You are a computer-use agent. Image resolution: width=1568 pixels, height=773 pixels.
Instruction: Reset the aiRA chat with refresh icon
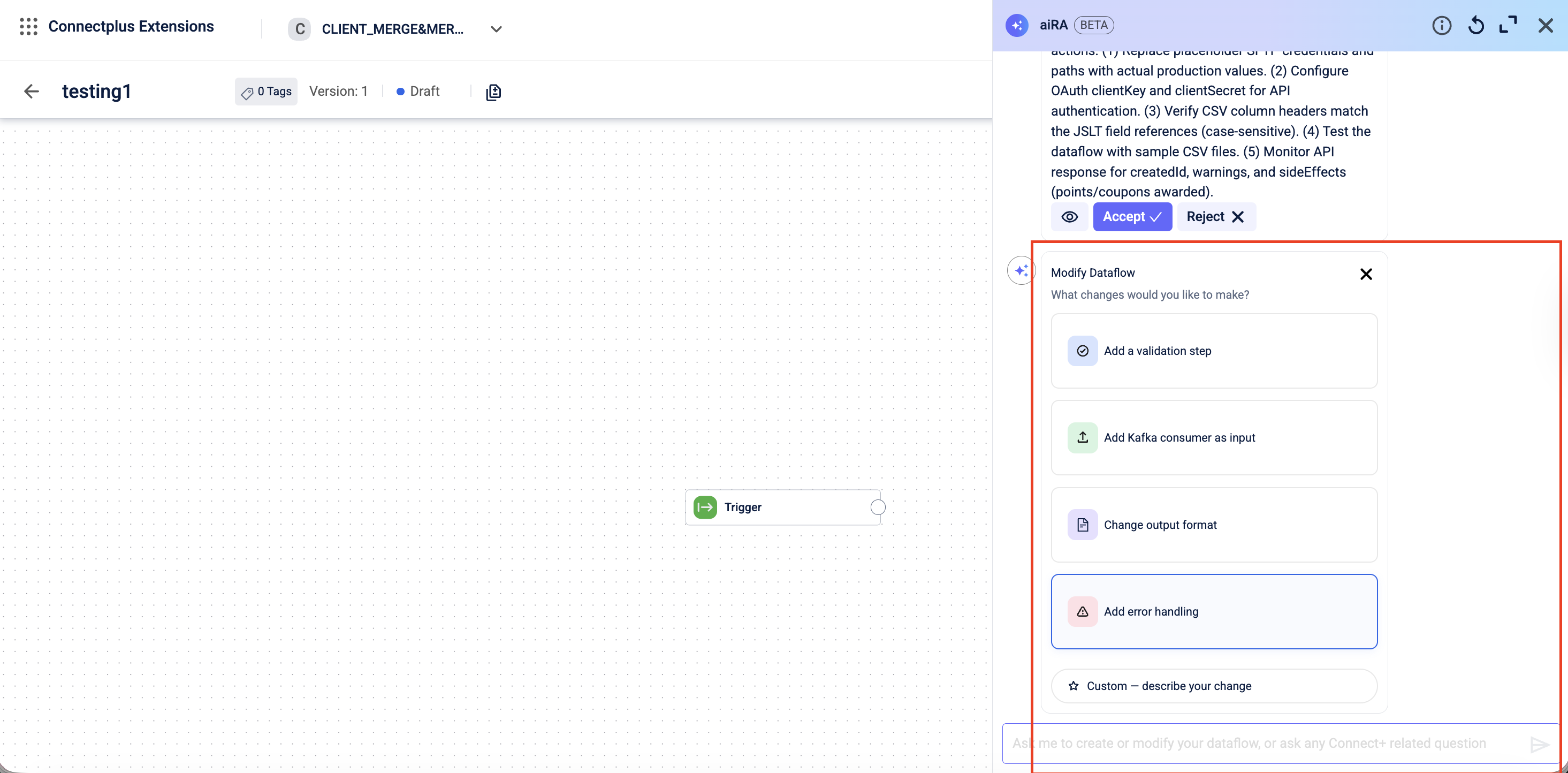click(x=1475, y=26)
